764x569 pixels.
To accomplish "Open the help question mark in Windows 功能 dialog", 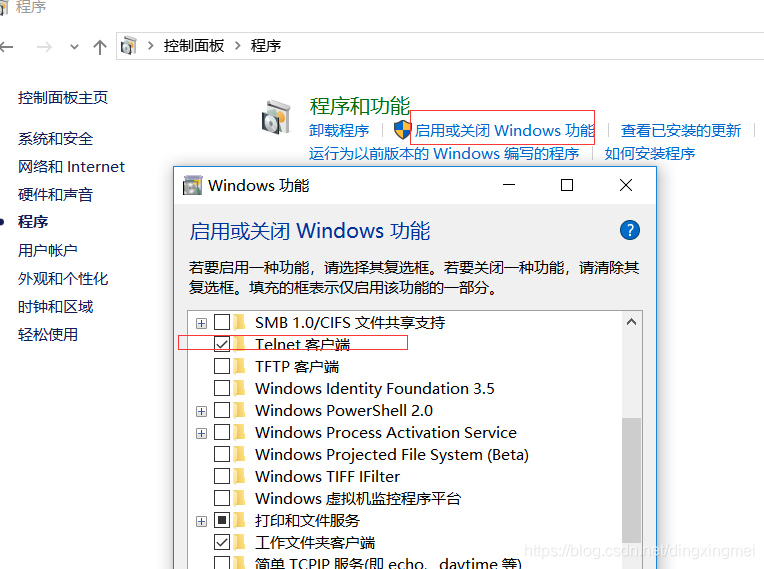I will (x=630, y=230).
